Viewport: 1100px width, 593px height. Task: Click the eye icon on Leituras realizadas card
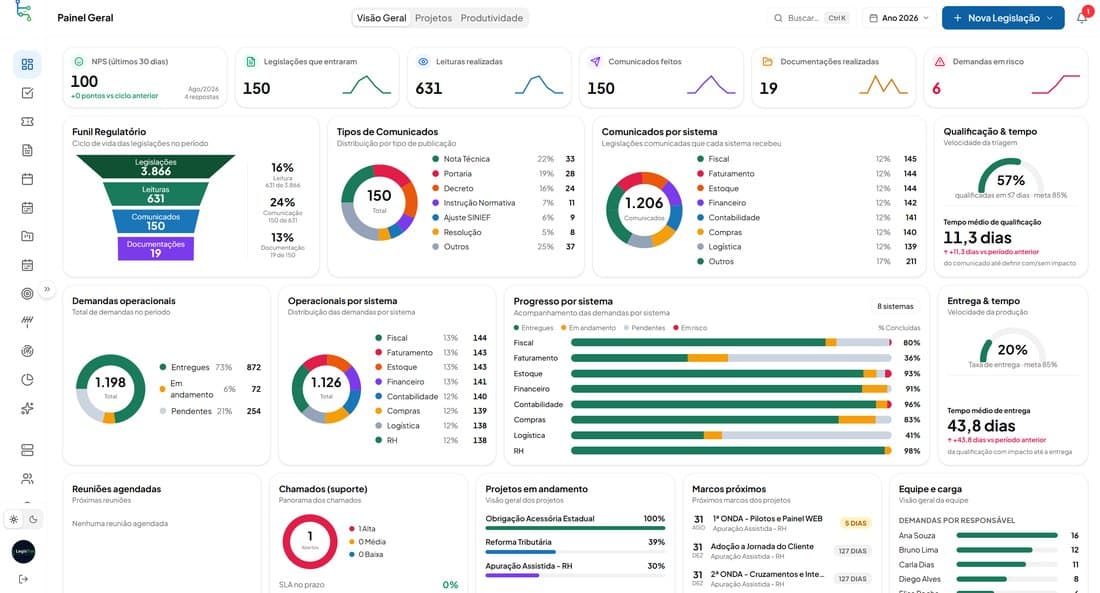(x=423, y=62)
